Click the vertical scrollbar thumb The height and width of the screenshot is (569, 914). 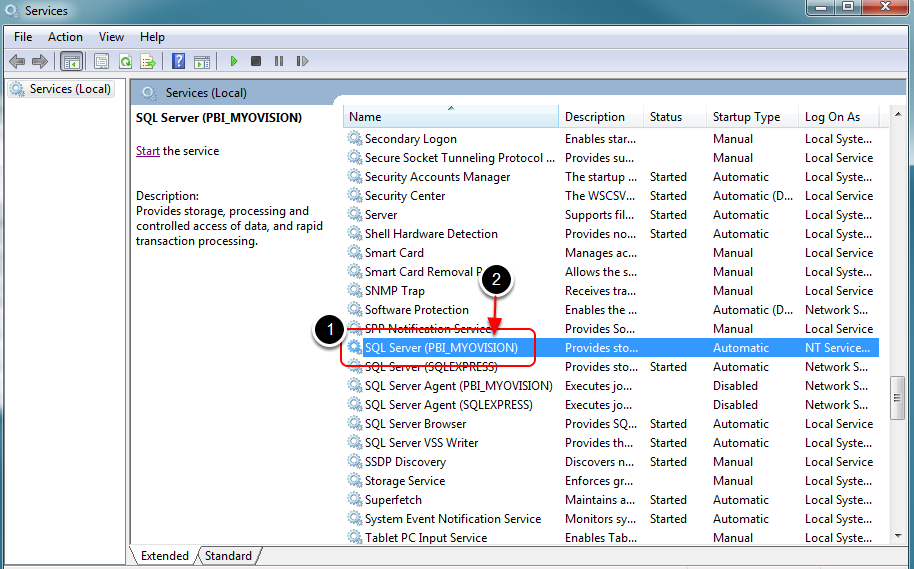pos(898,398)
